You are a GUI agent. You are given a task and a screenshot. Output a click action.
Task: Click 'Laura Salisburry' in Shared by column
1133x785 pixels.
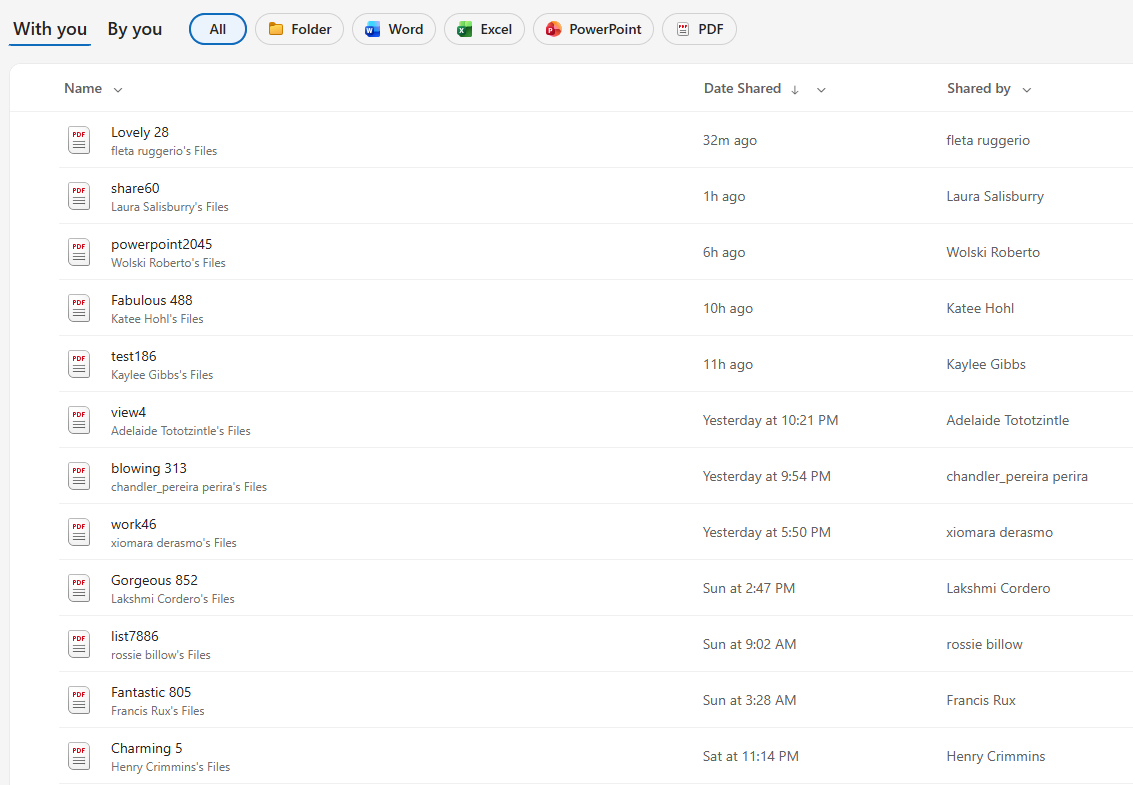[995, 196]
